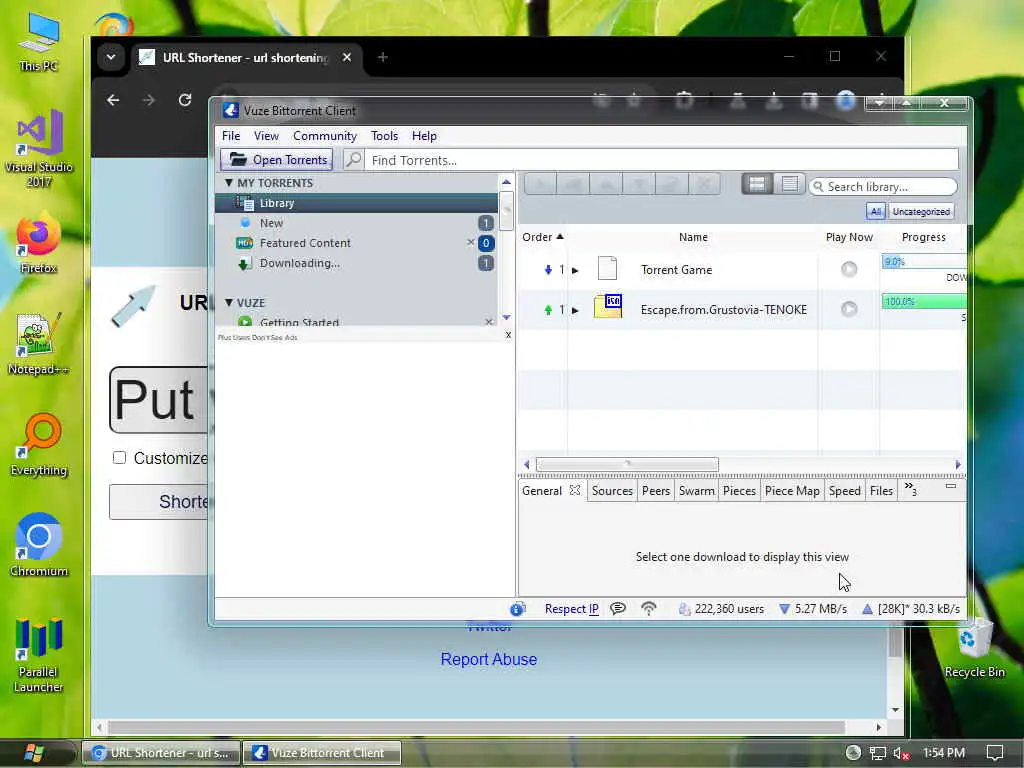Click the blue info icon in status bar

[x=517, y=609]
